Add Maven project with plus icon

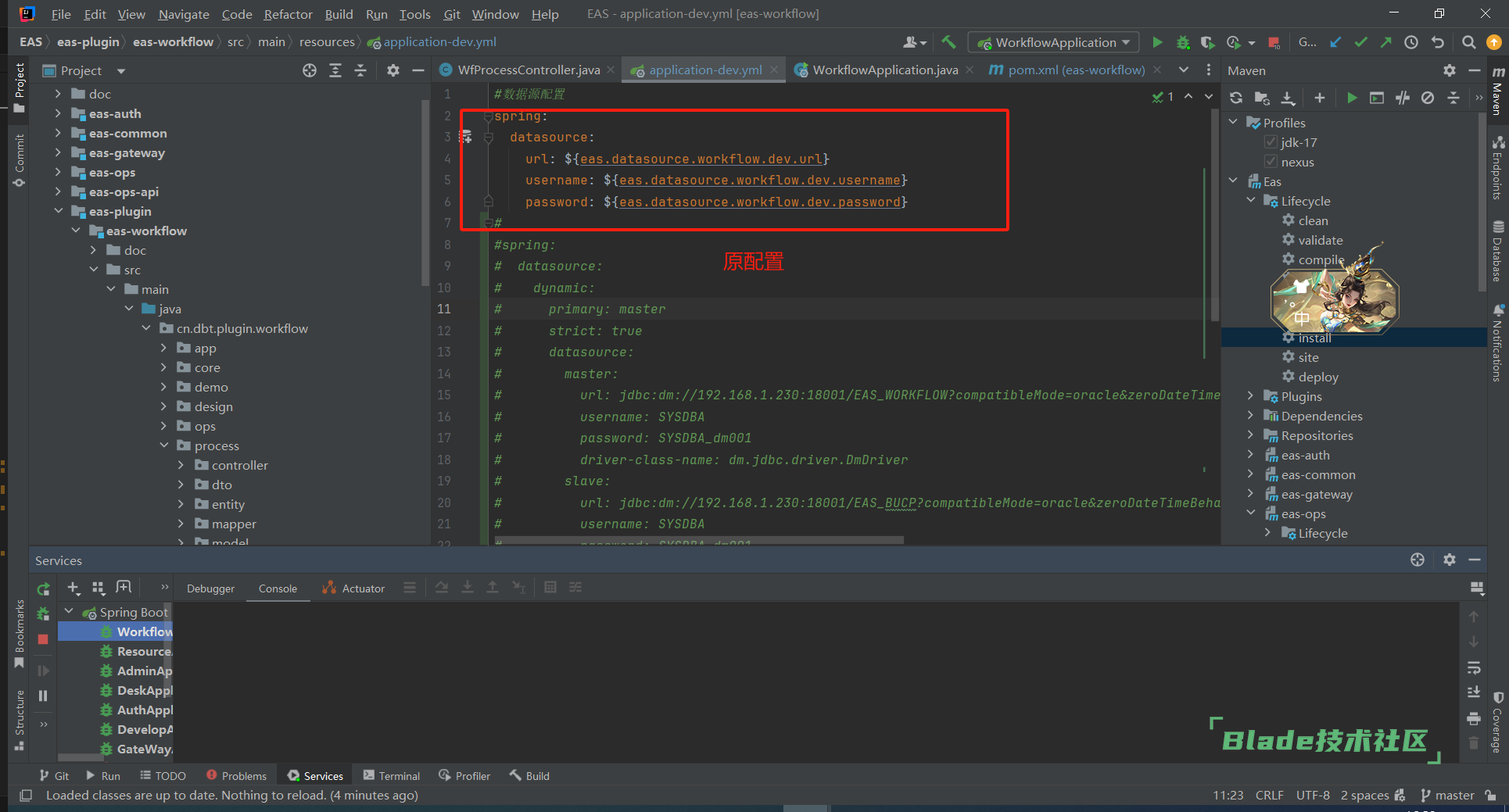click(x=1320, y=98)
